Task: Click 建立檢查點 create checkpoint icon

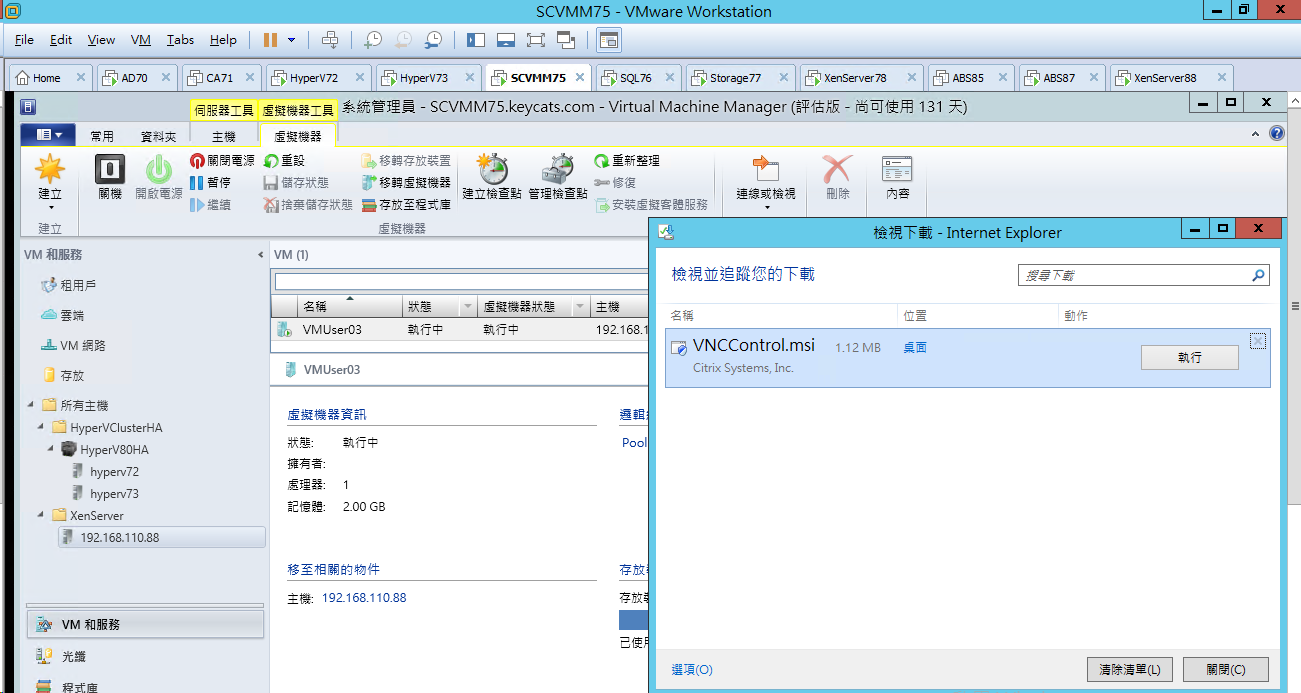Action: click(491, 168)
